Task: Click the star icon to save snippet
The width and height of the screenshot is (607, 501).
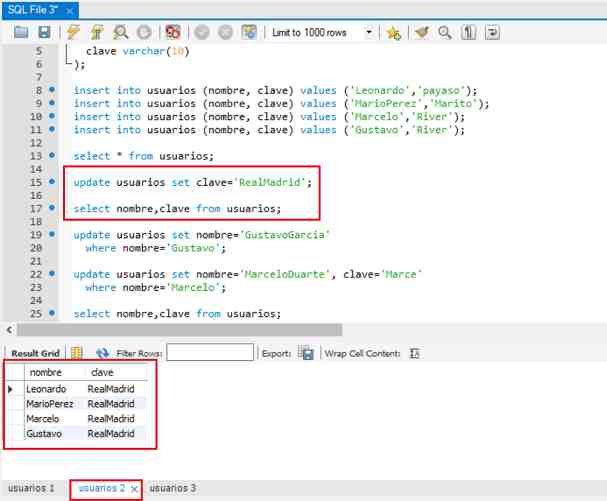Action: click(393, 32)
